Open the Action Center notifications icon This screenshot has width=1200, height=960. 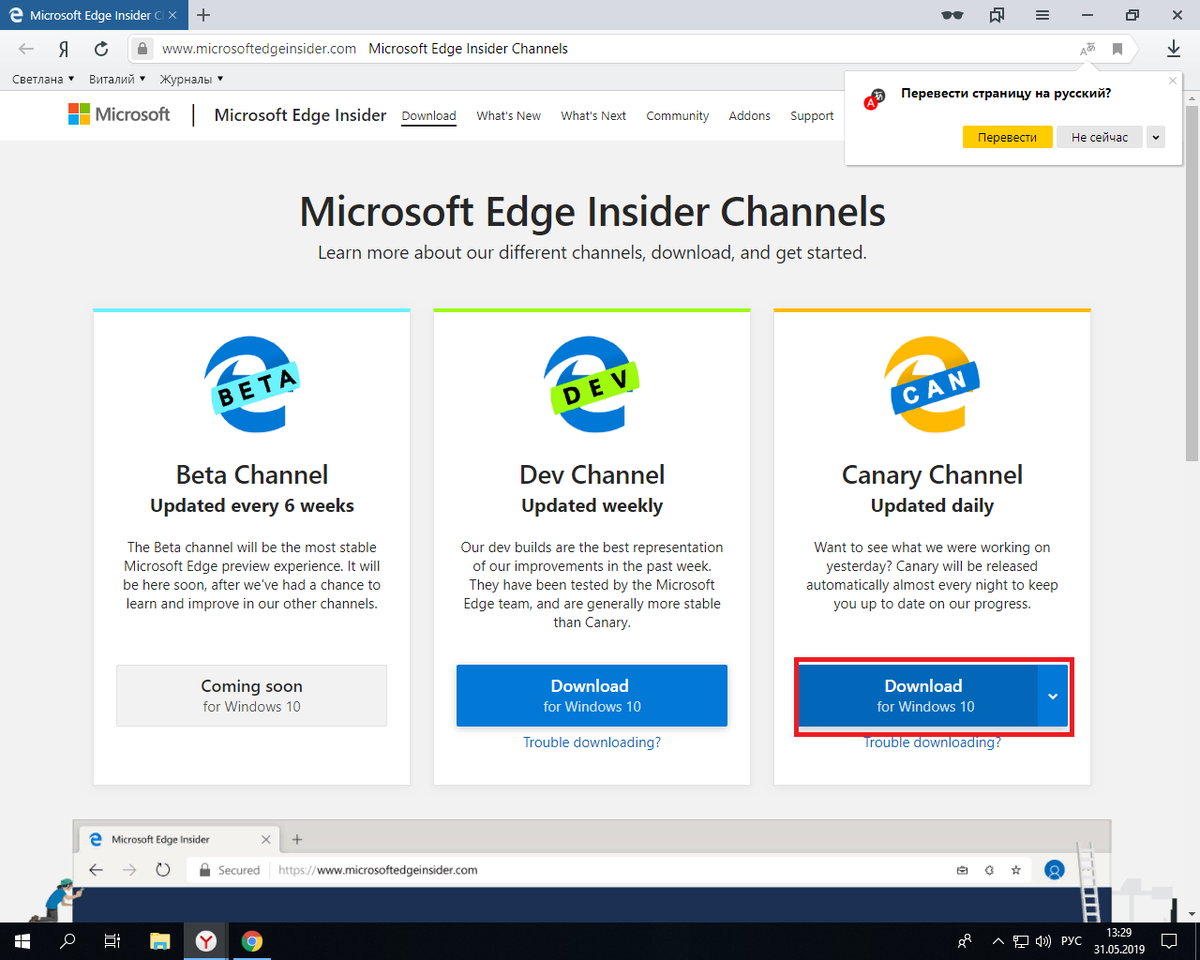[1168, 941]
